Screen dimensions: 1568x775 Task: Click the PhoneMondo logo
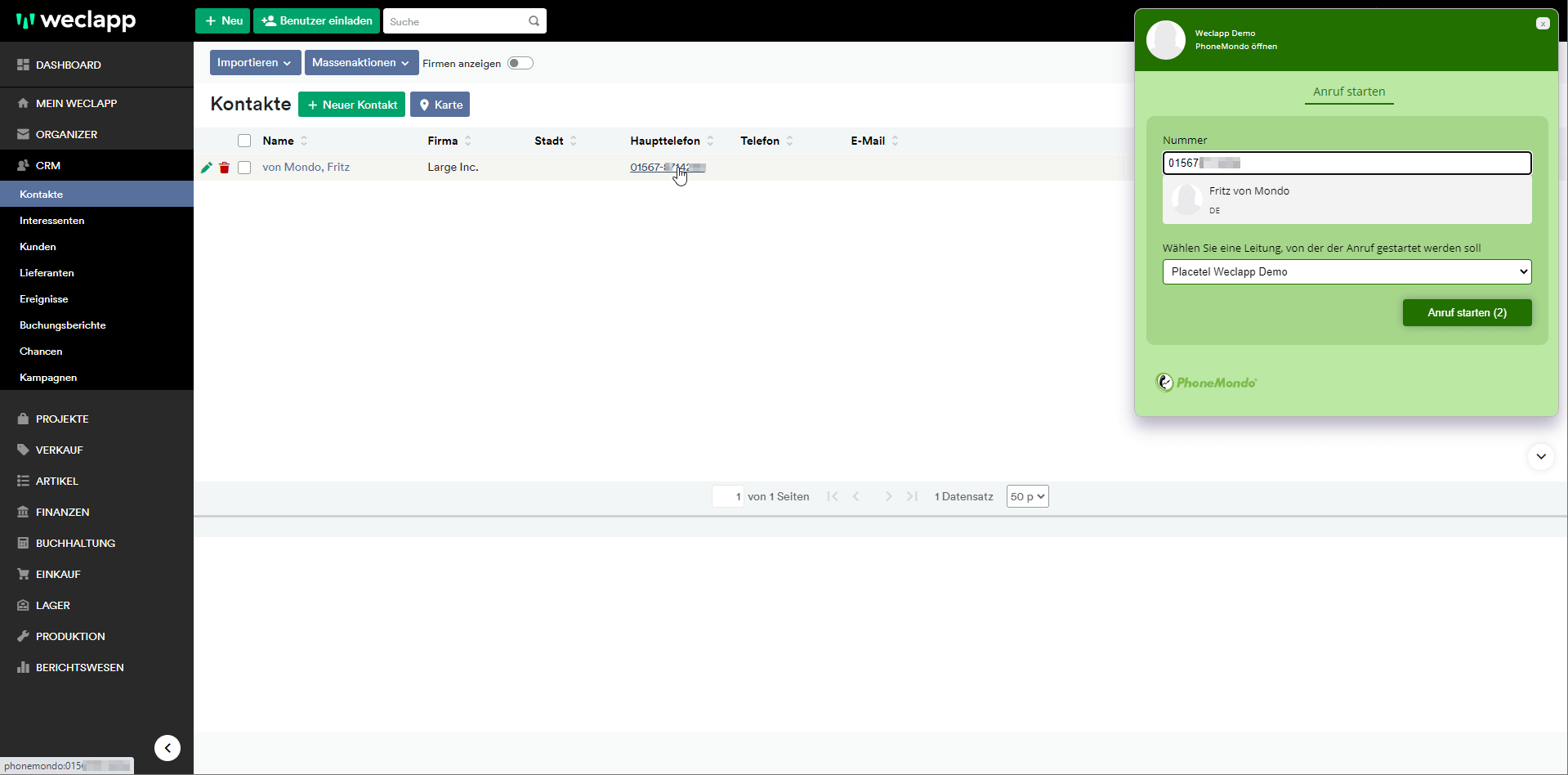click(1206, 383)
